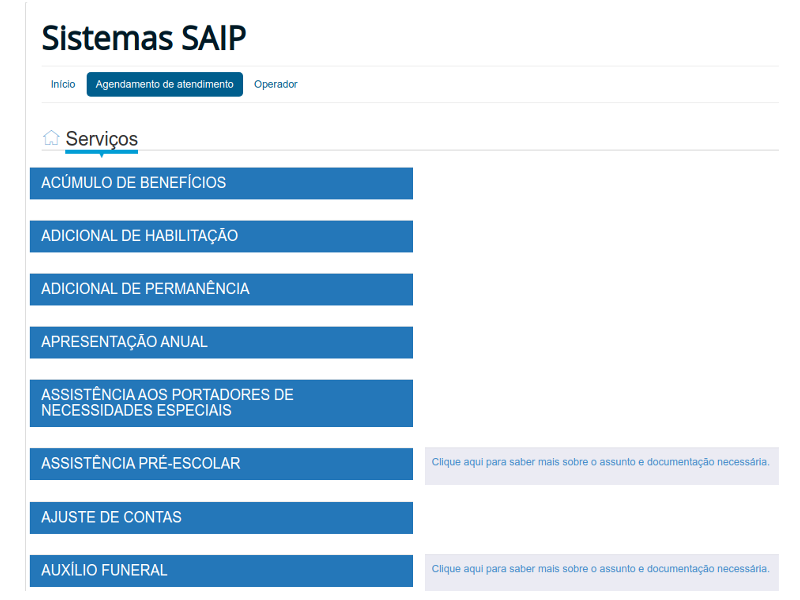
Task: Select Assistência aos Portadores de Necessidades Especiais
Action: 221,403
